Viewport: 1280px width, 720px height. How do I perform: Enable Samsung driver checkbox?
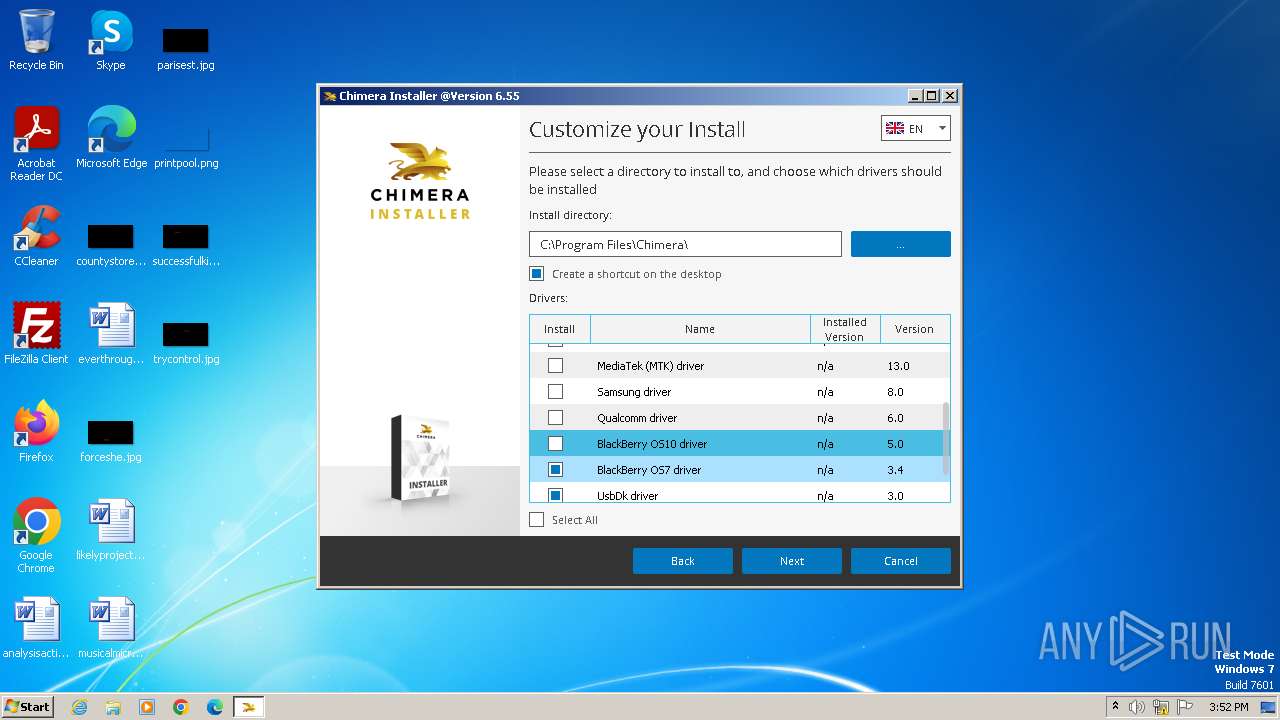click(556, 392)
